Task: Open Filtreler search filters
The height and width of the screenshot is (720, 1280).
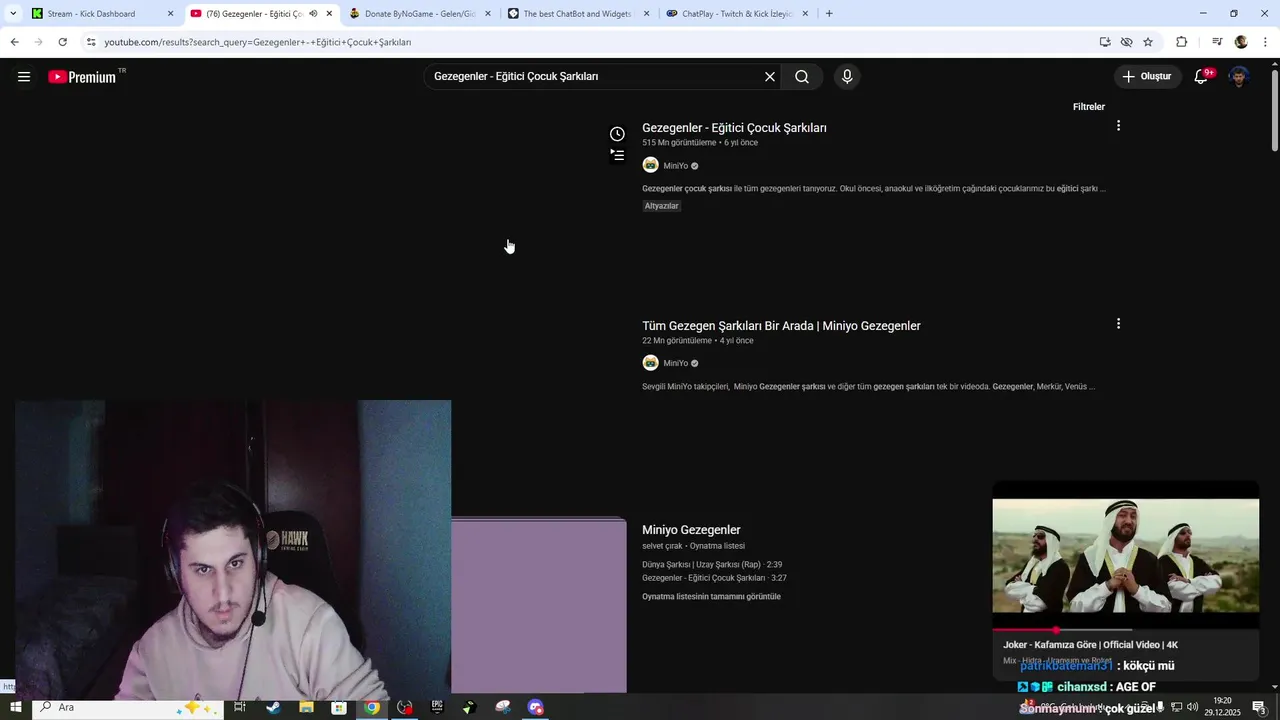Action: click(x=1088, y=107)
